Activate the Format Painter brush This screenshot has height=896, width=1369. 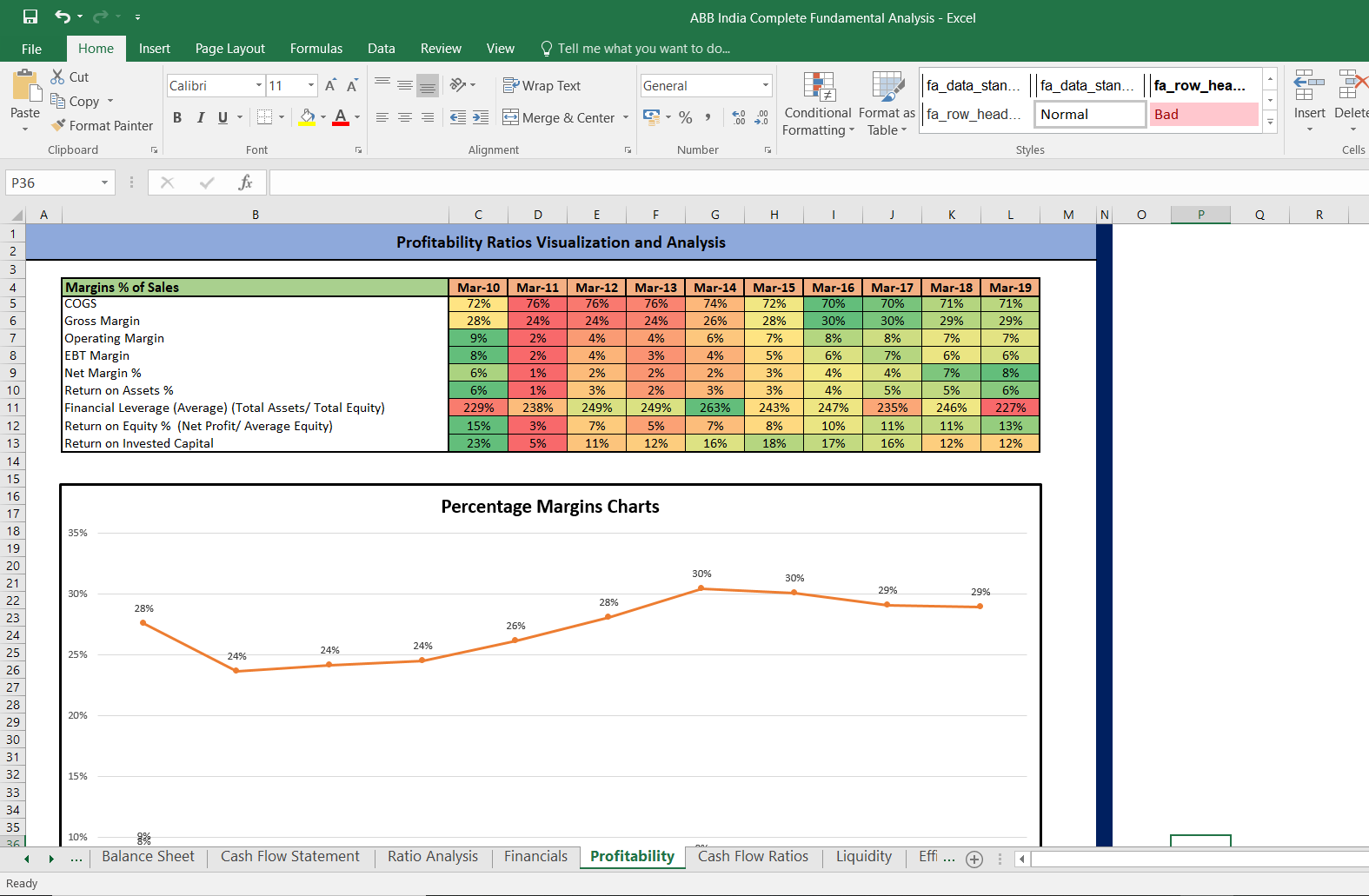(x=58, y=125)
